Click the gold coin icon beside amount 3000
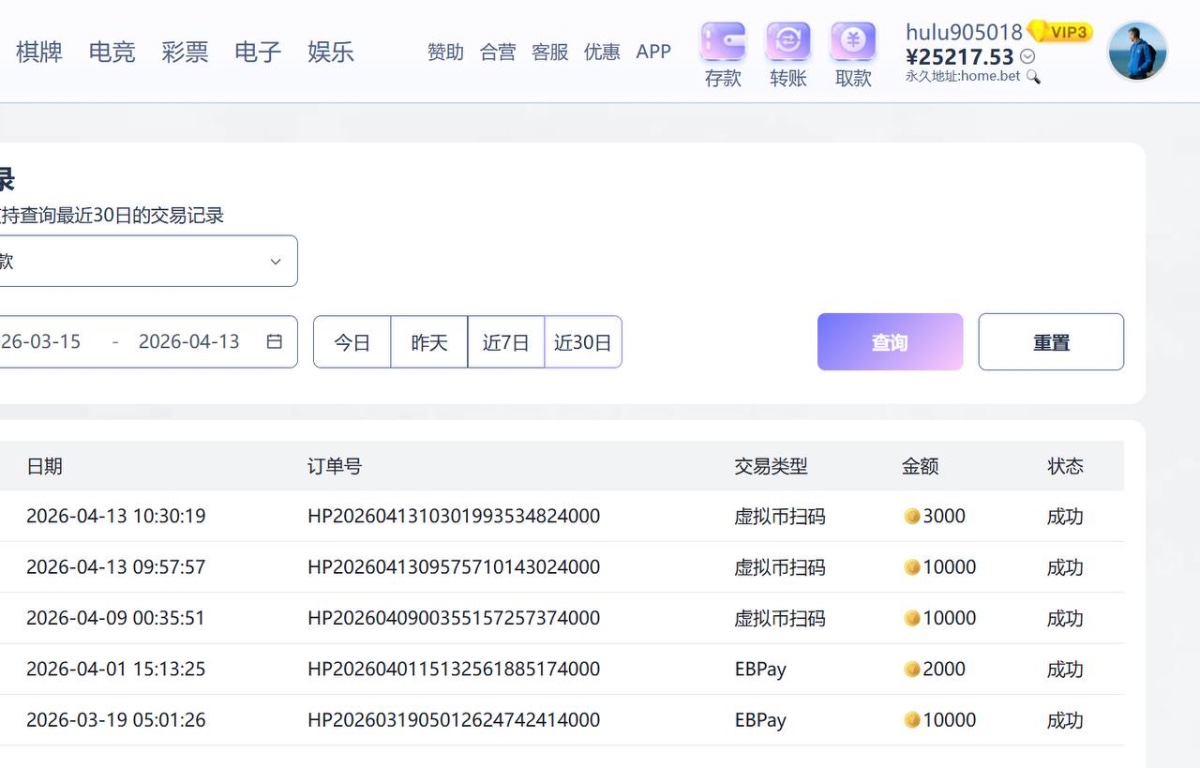Screen dimensions: 1200x768 [911, 516]
